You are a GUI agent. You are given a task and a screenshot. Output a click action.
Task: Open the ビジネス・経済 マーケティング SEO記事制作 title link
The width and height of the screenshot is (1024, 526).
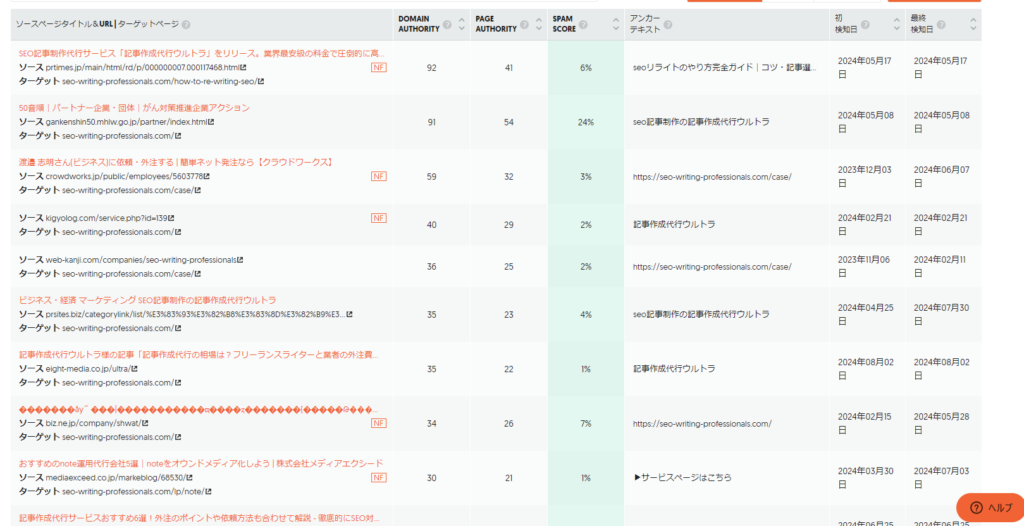coord(148,300)
